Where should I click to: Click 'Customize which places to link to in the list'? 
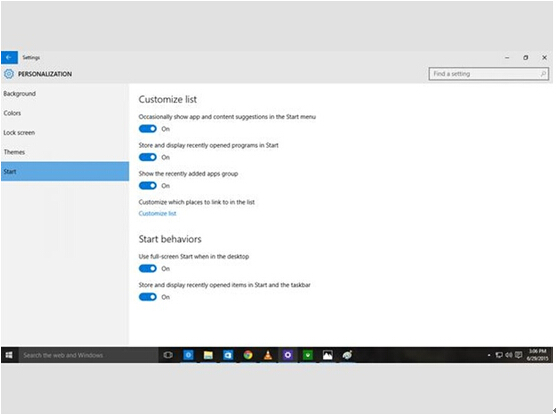[197, 202]
